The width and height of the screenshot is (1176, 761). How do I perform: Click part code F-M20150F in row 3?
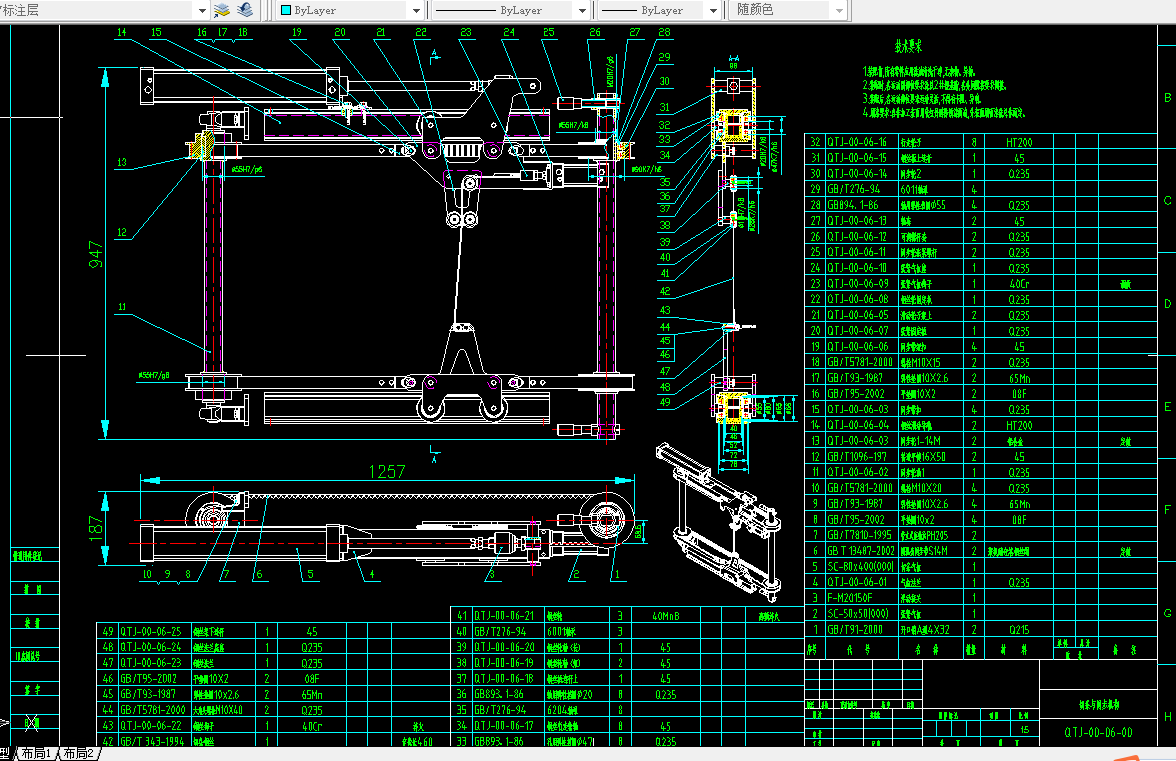(x=850, y=598)
